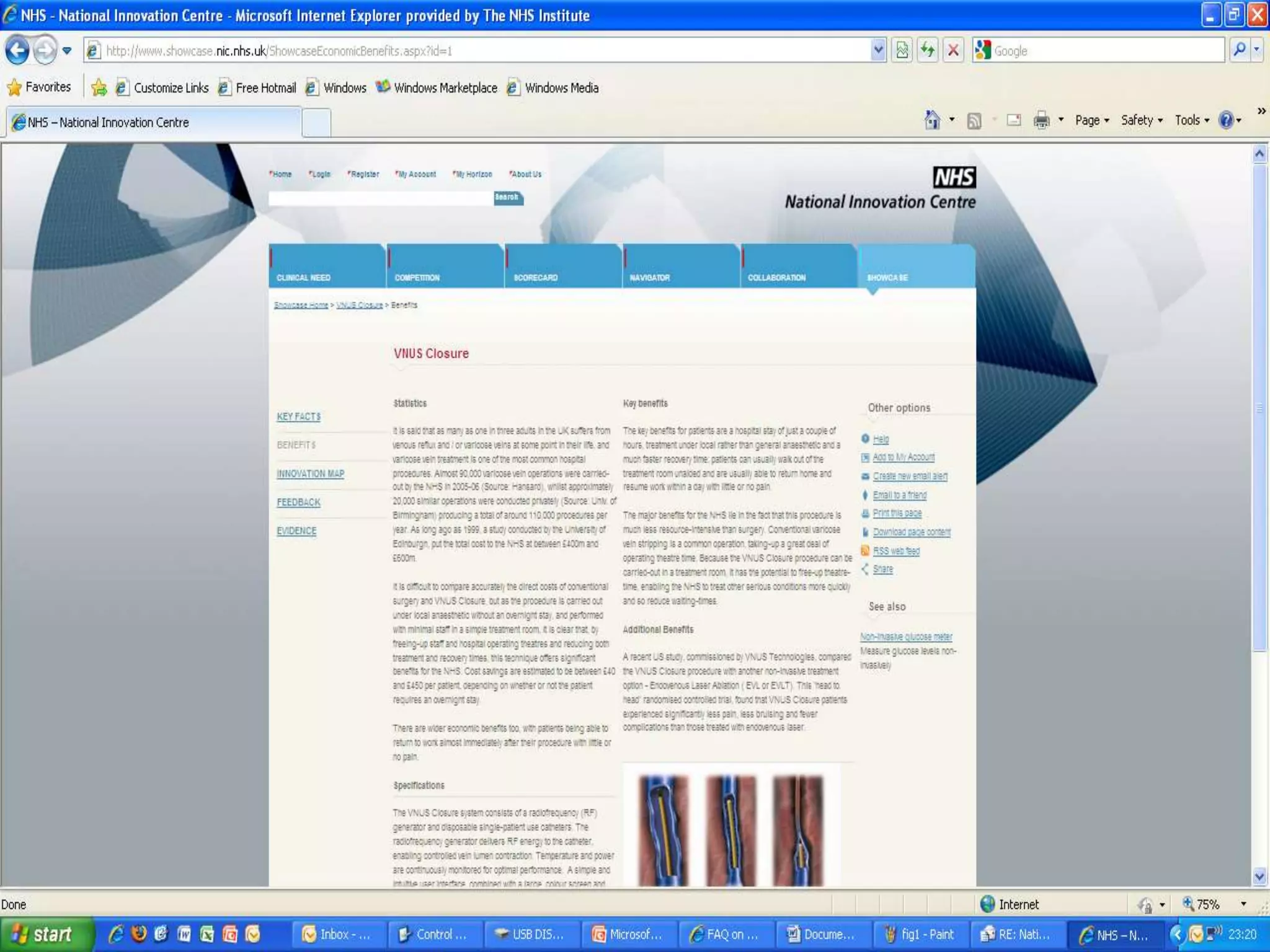Open the zoom level 75% dropdown arrow
The image size is (1270, 952).
[1243, 904]
